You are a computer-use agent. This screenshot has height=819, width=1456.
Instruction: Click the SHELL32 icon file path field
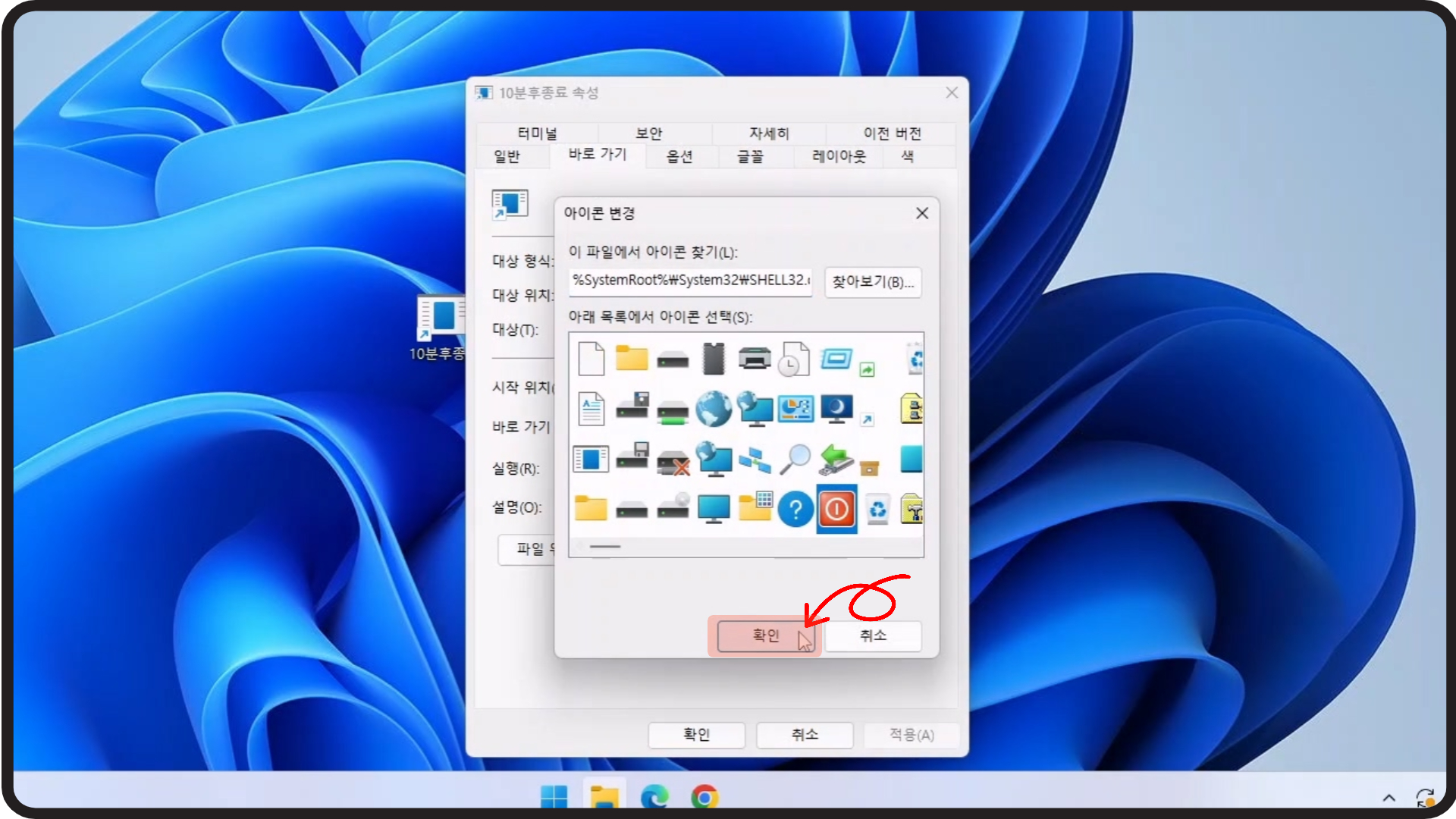(690, 281)
